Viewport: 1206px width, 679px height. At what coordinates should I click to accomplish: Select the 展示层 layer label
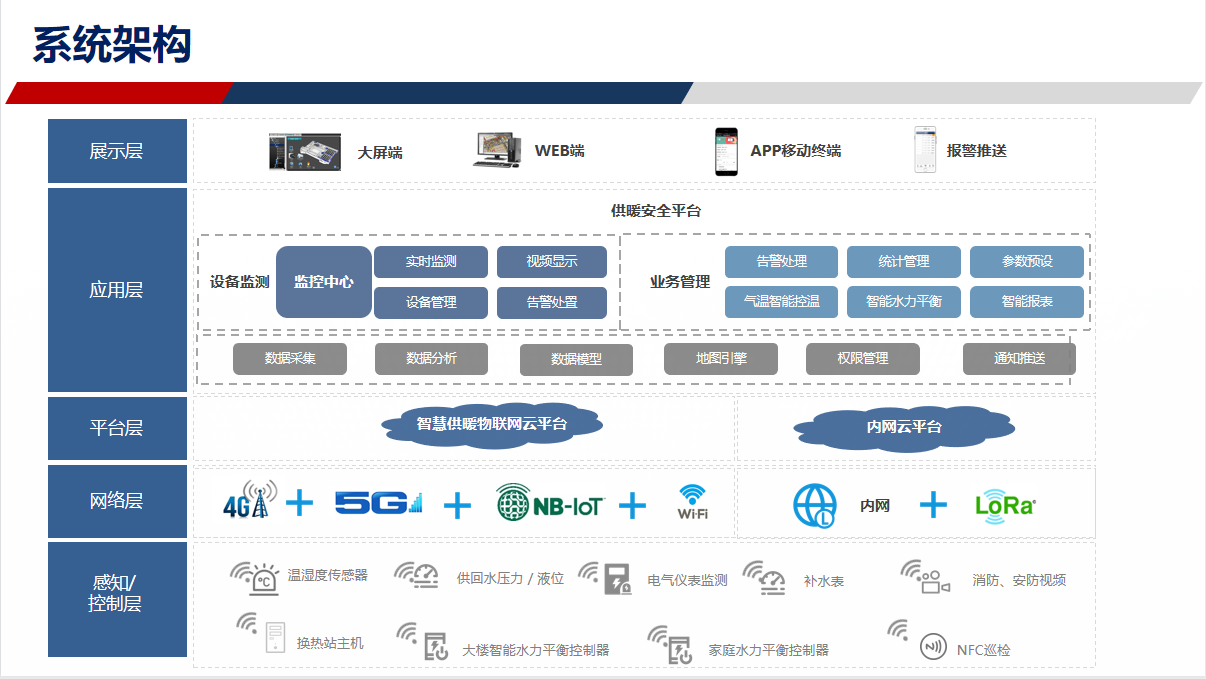(x=117, y=151)
